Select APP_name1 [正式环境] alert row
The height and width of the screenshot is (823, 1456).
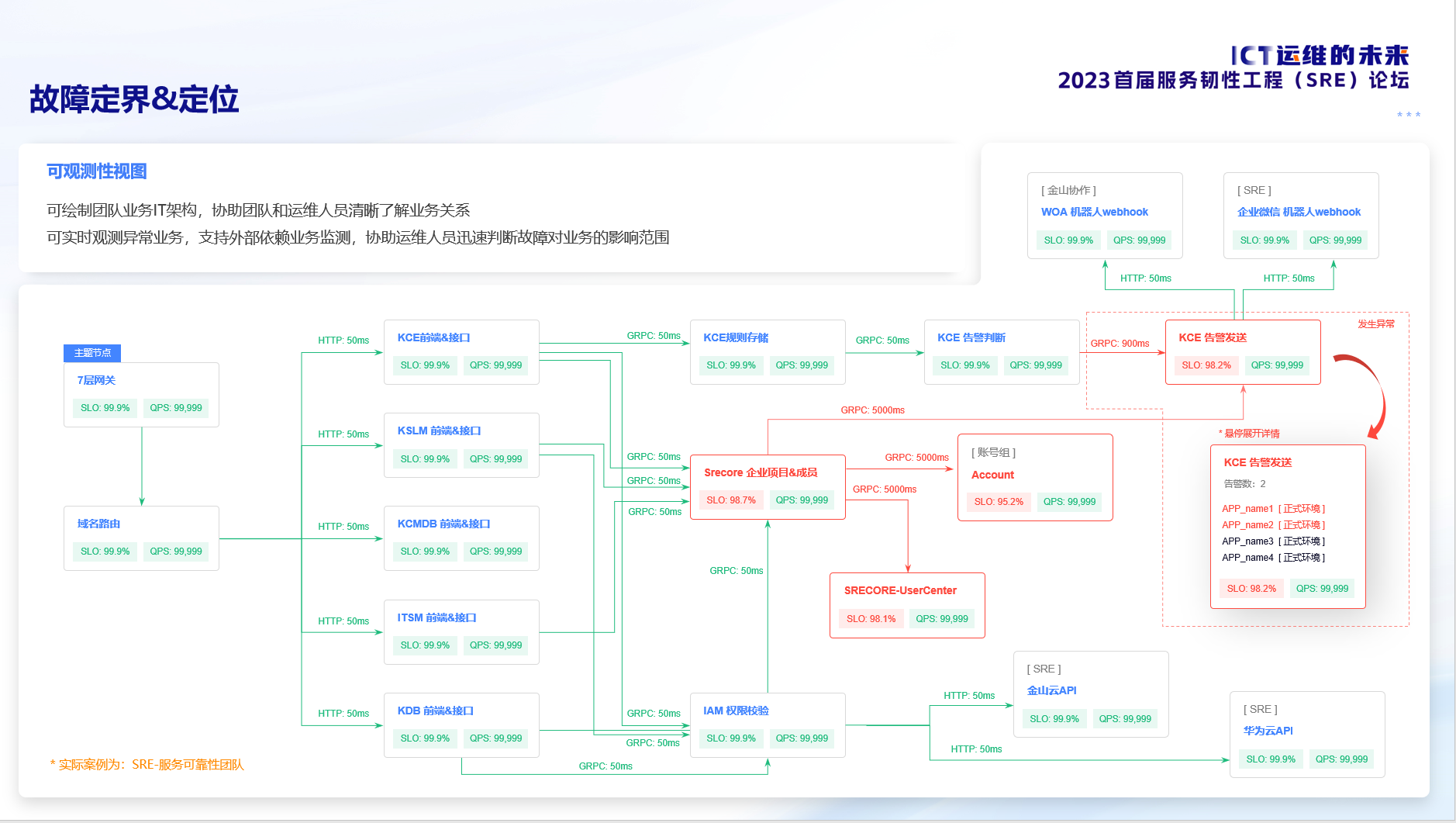[1274, 509]
